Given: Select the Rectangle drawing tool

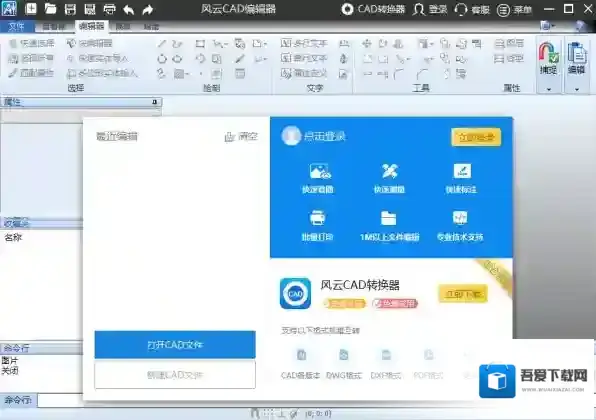Looking at the screenshot, I should tap(200, 44).
